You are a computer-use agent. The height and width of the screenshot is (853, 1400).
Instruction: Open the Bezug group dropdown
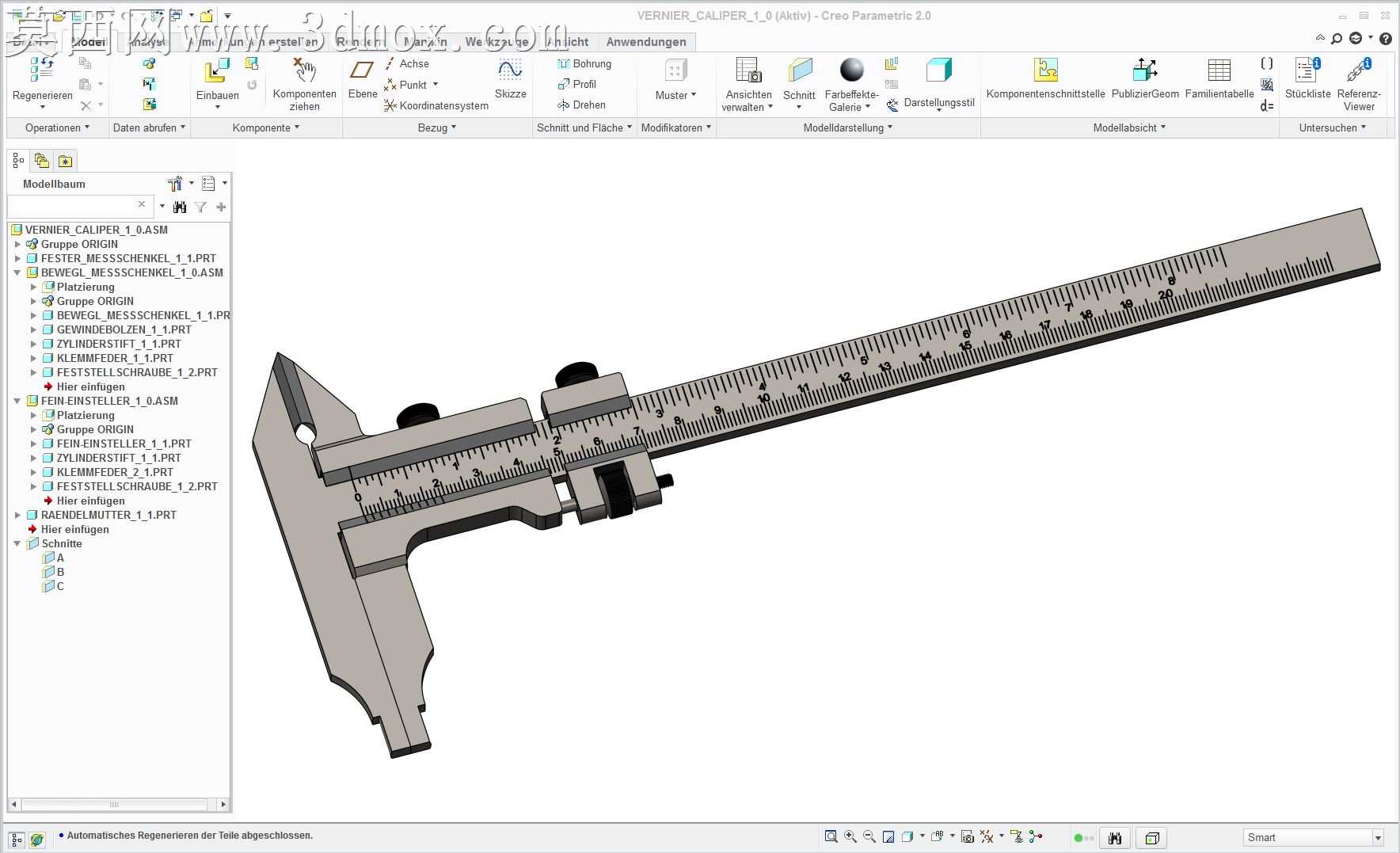tap(437, 128)
